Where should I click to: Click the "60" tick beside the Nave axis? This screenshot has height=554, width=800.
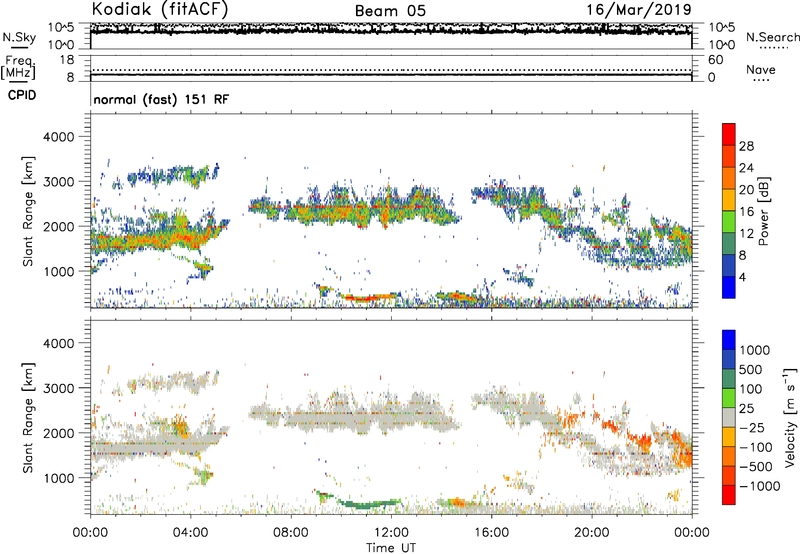716,60
